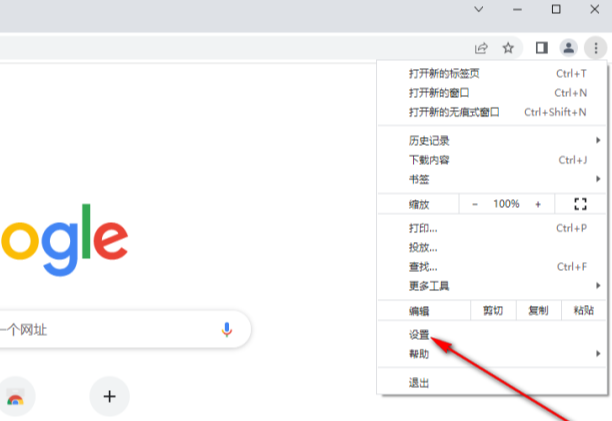The image size is (612, 421).
Task: Open 下载内容 downloads entry
Action: click(x=492, y=160)
